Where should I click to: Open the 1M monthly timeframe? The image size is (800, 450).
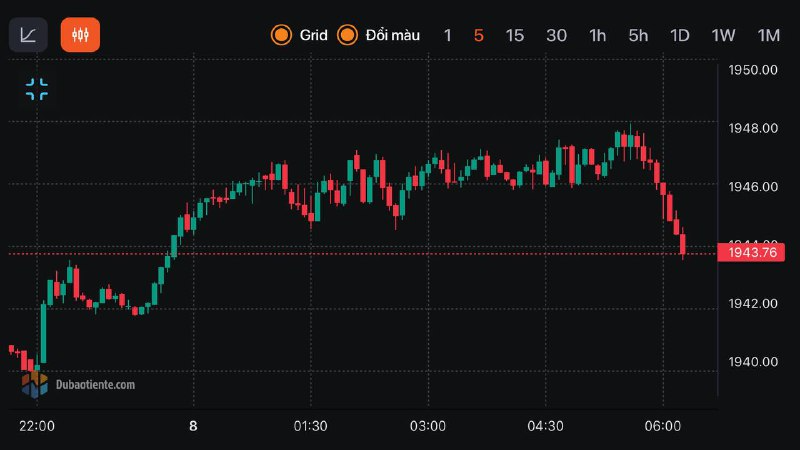pyautogui.click(x=768, y=35)
